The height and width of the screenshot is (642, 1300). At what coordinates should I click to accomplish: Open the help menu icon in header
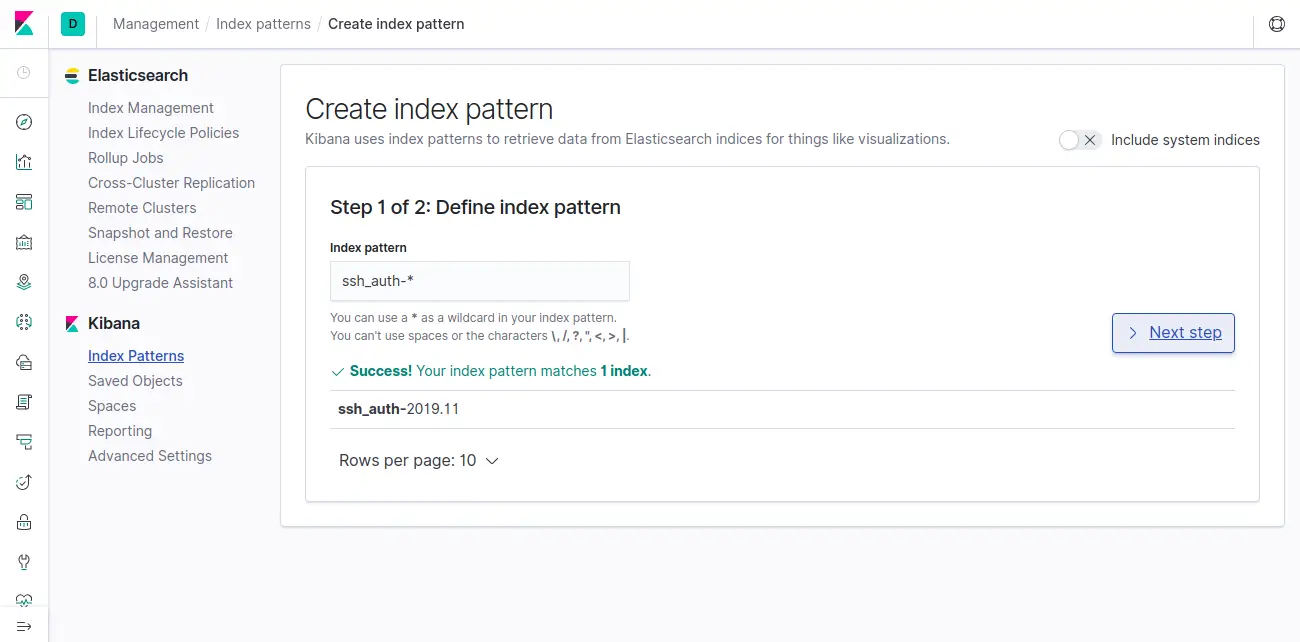pyautogui.click(x=1276, y=24)
